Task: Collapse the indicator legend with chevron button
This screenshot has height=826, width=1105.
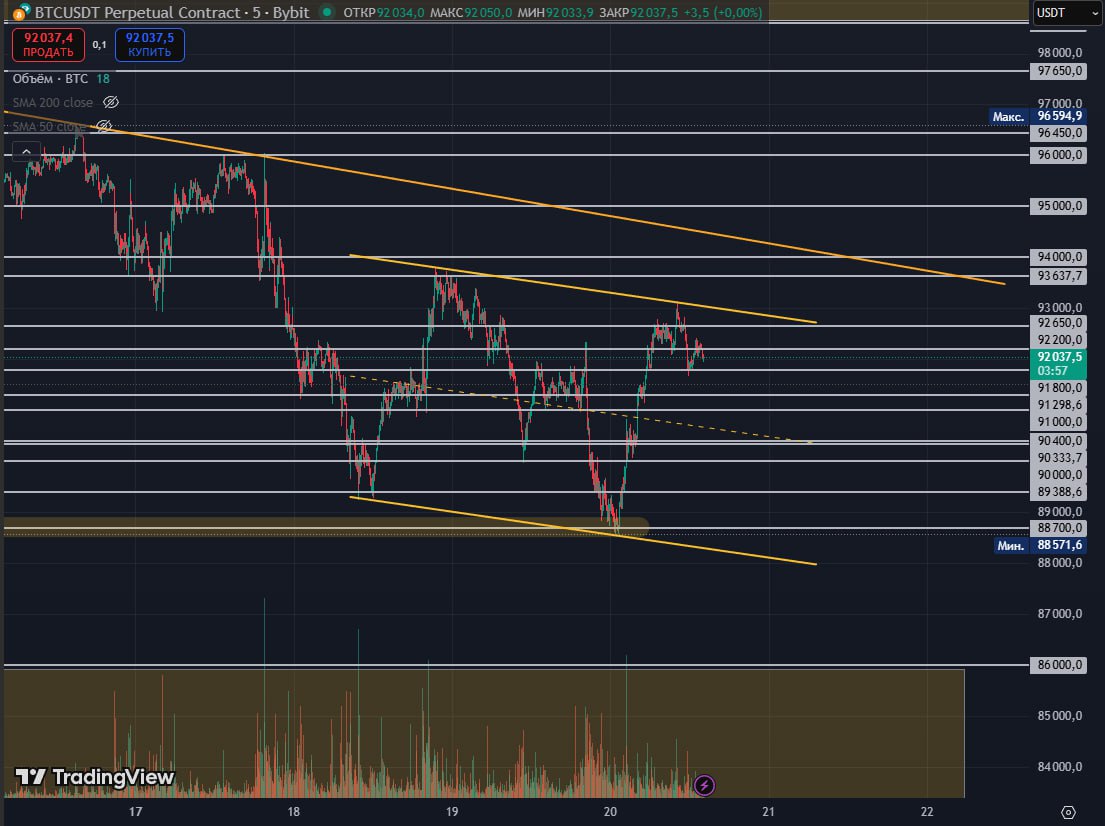Action: 26,152
